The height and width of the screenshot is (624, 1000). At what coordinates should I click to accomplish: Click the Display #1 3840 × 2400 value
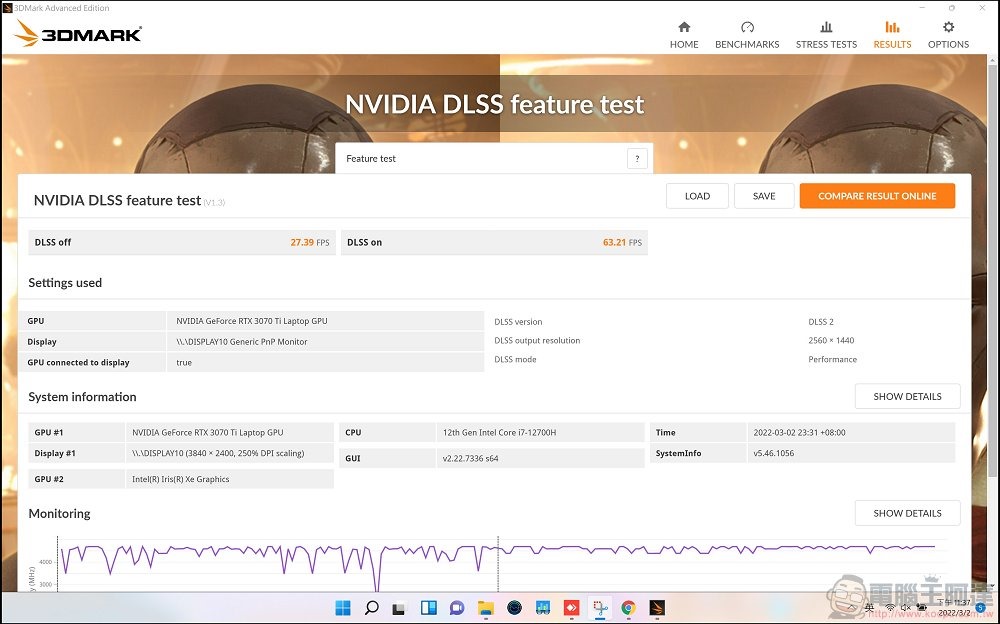pos(218,453)
